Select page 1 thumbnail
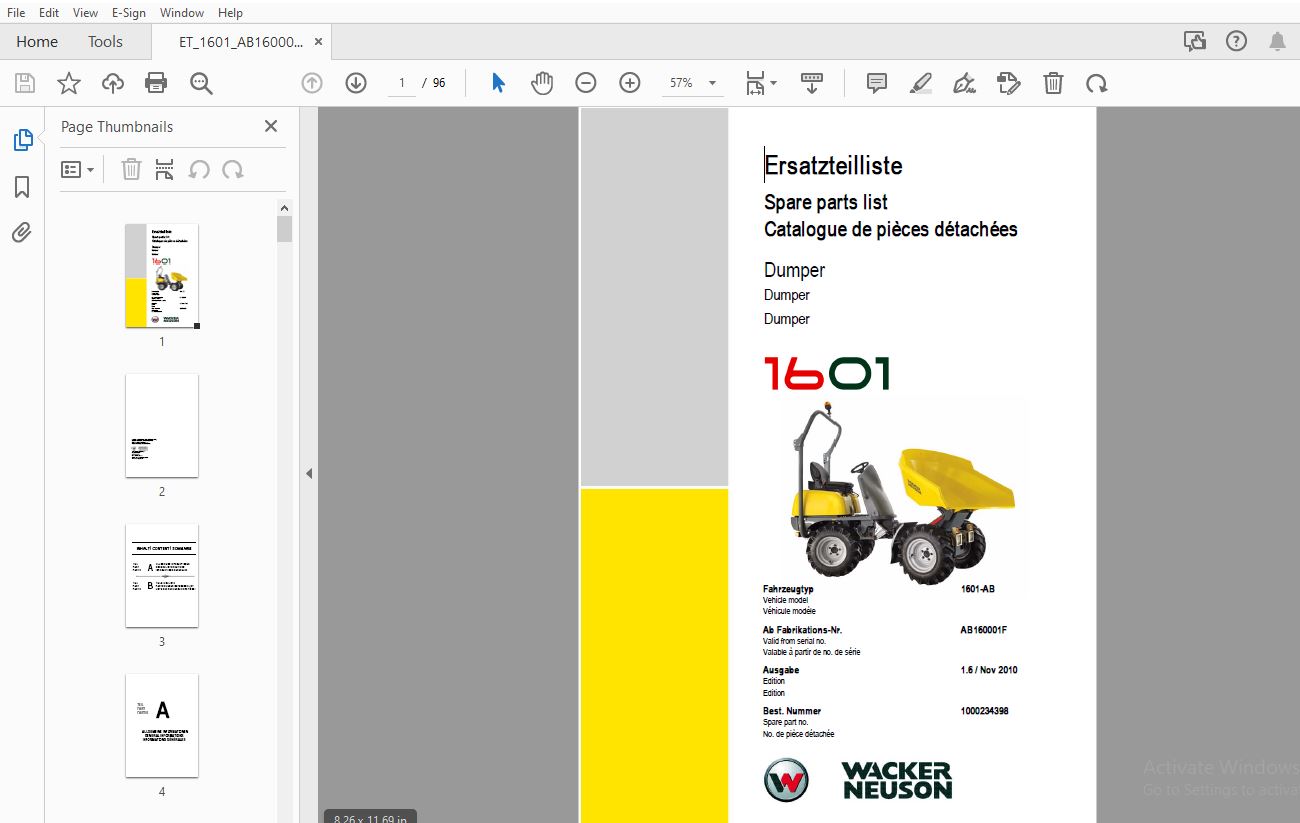This screenshot has height=823, width=1300. [x=162, y=276]
